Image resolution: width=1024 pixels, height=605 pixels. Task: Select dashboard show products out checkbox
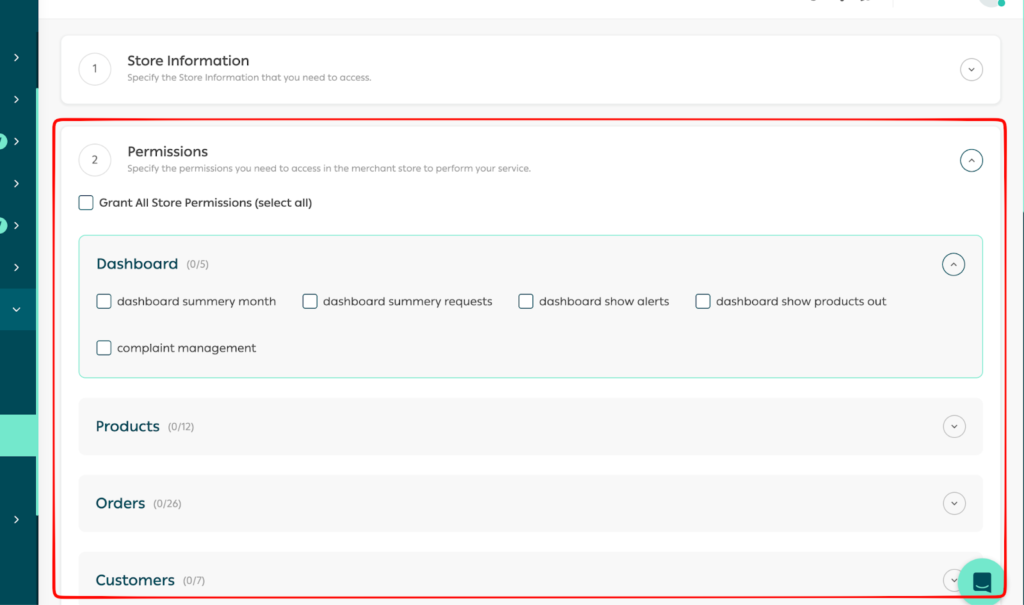click(x=703, y=301)
